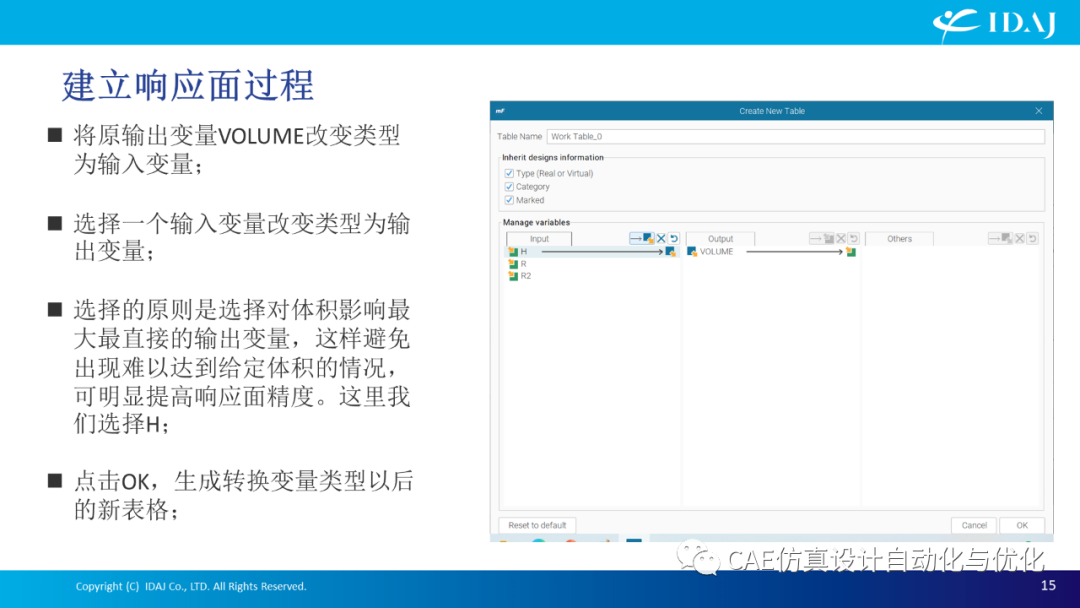Click the undo reset icon beside Input
Viewport: 1080px width, 608px height.
tap(674, 238)
